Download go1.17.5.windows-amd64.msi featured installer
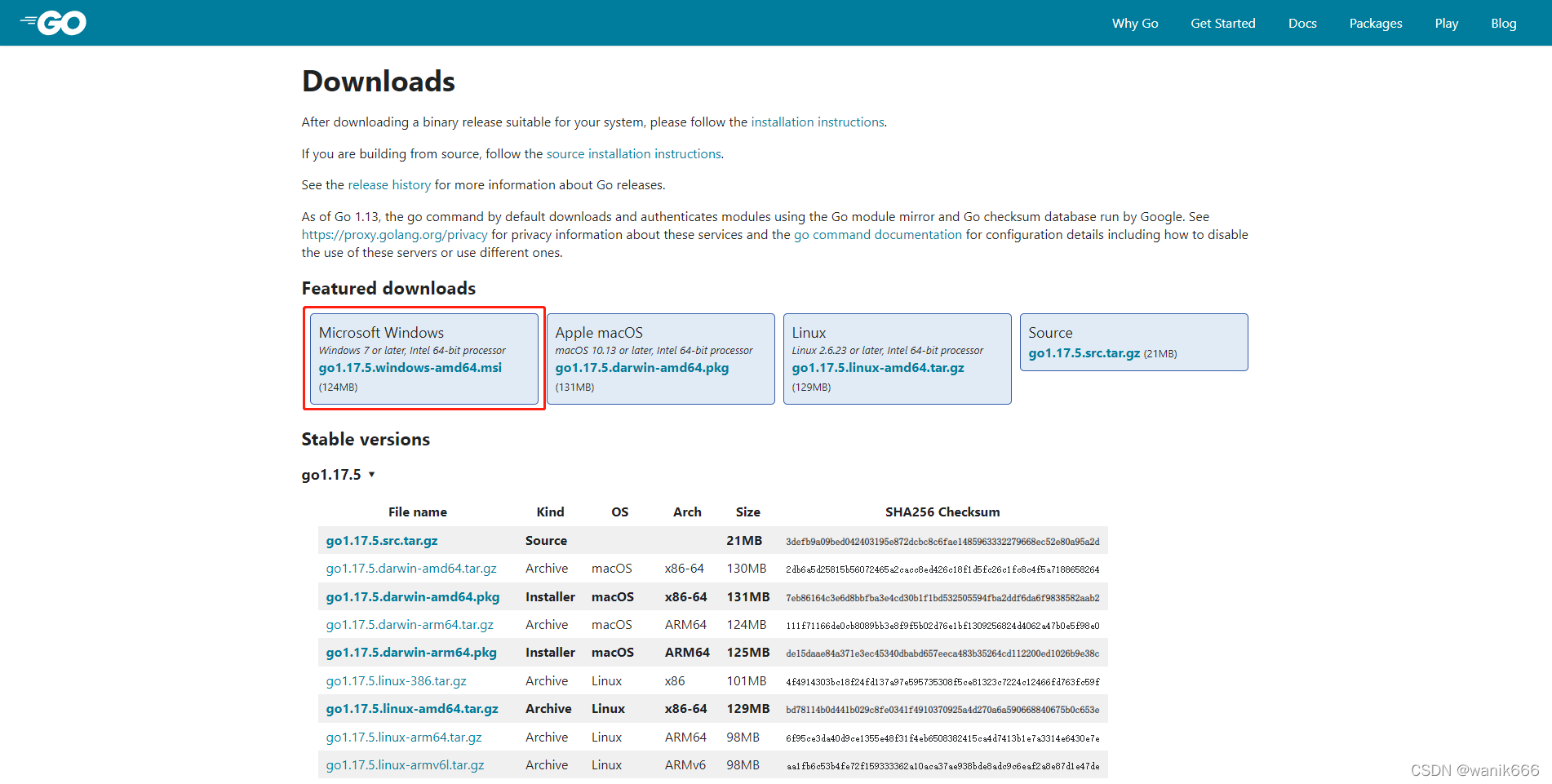 pyautogui.click(x=410, y=368)
